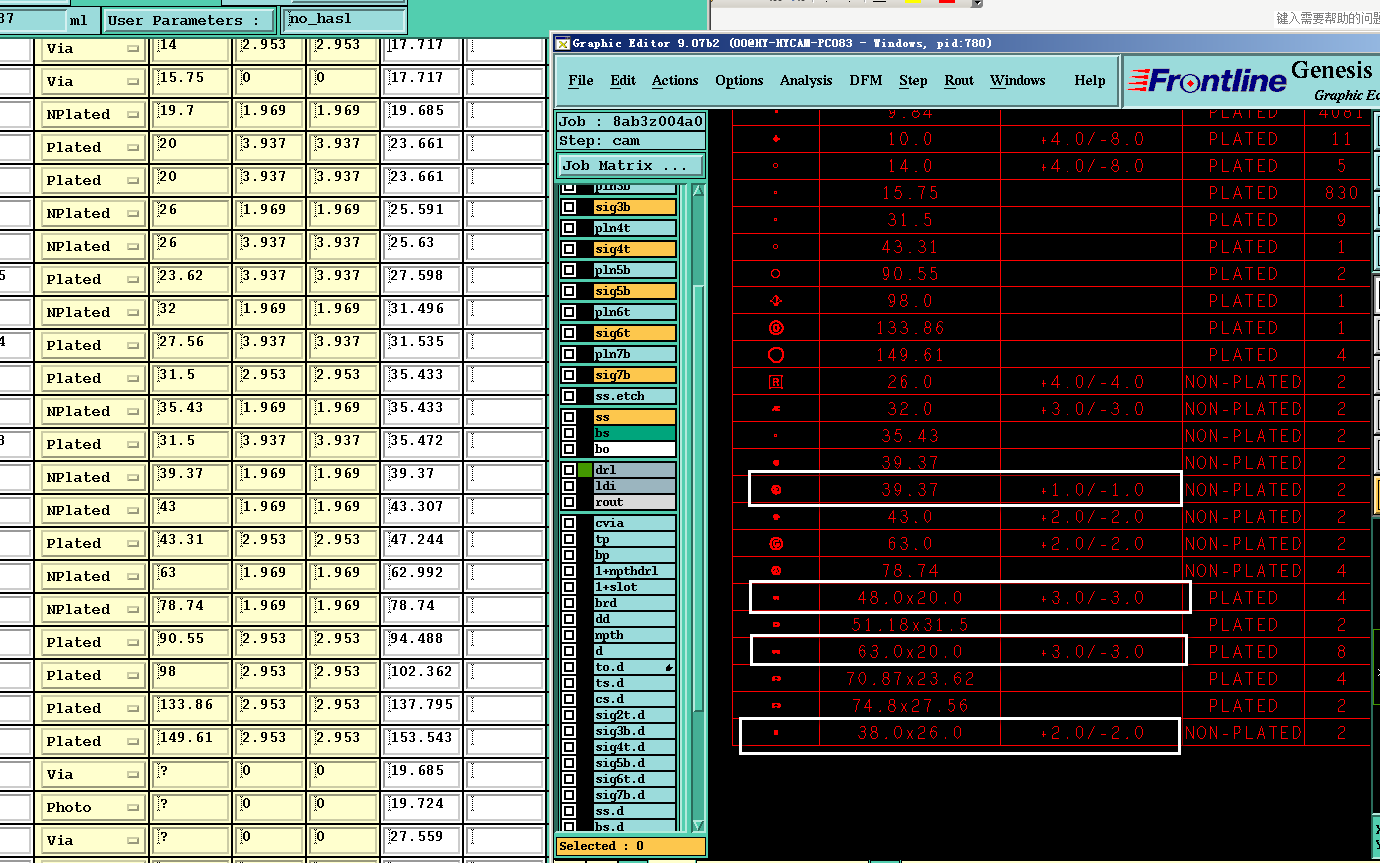The width and height of the screenshot is (1380, 863).
Task: Select the 1+npthdrl layer name
Action: click(634, 571)
